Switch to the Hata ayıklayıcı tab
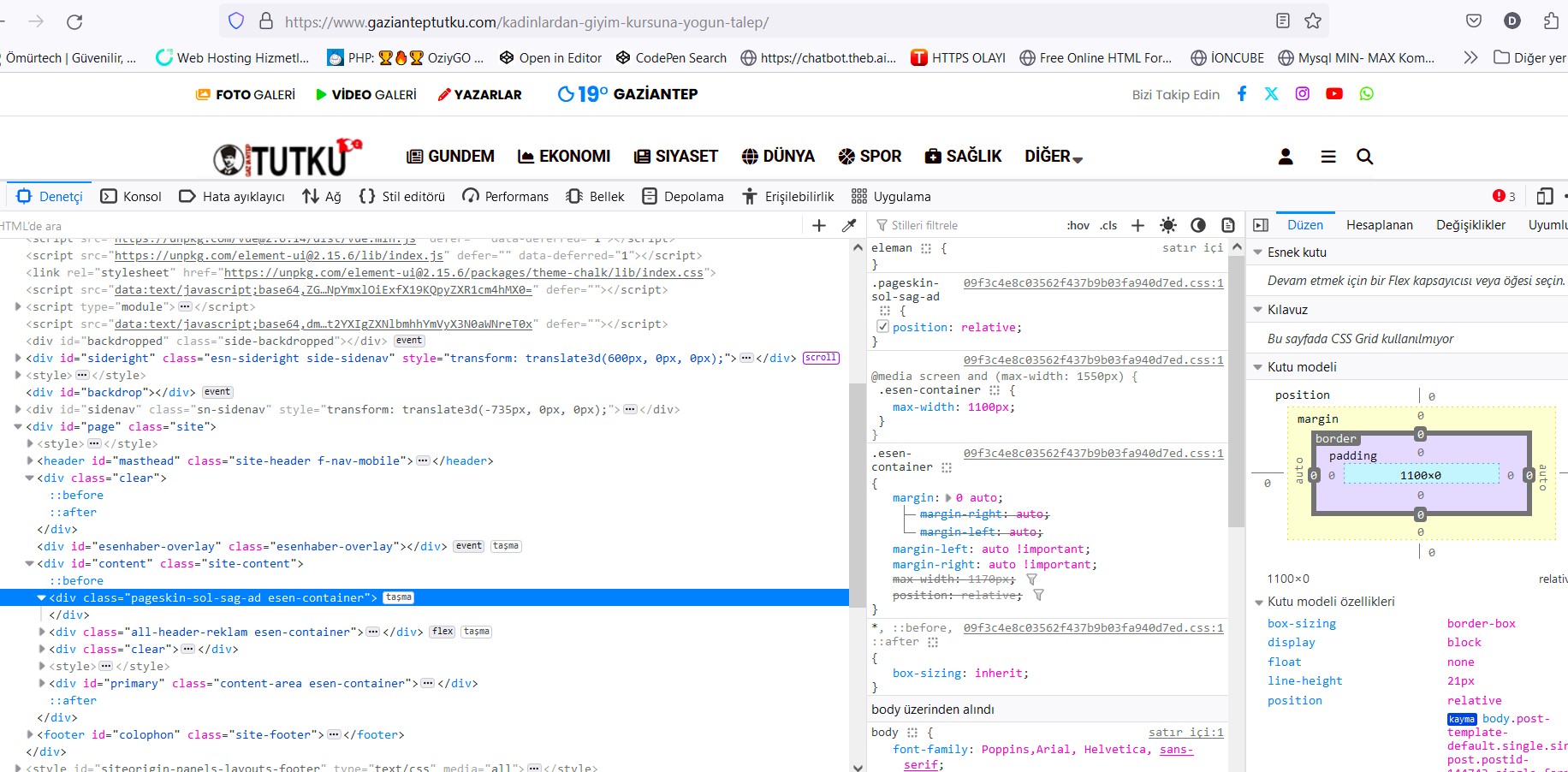1568x772 pixels. [232, 196]
